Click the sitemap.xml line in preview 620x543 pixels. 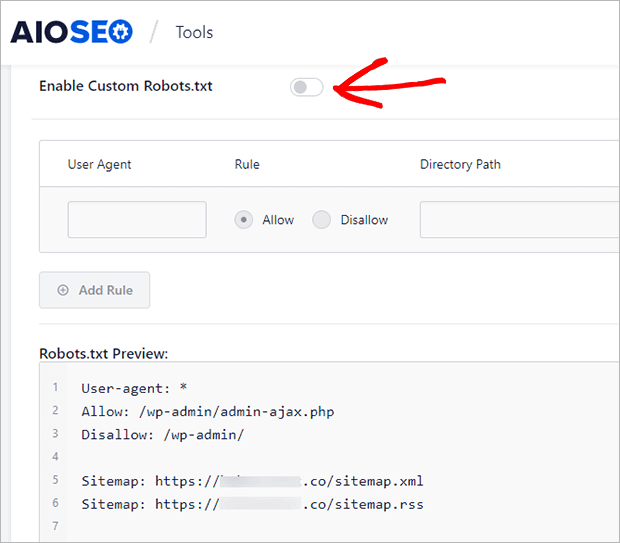(252, 481)
